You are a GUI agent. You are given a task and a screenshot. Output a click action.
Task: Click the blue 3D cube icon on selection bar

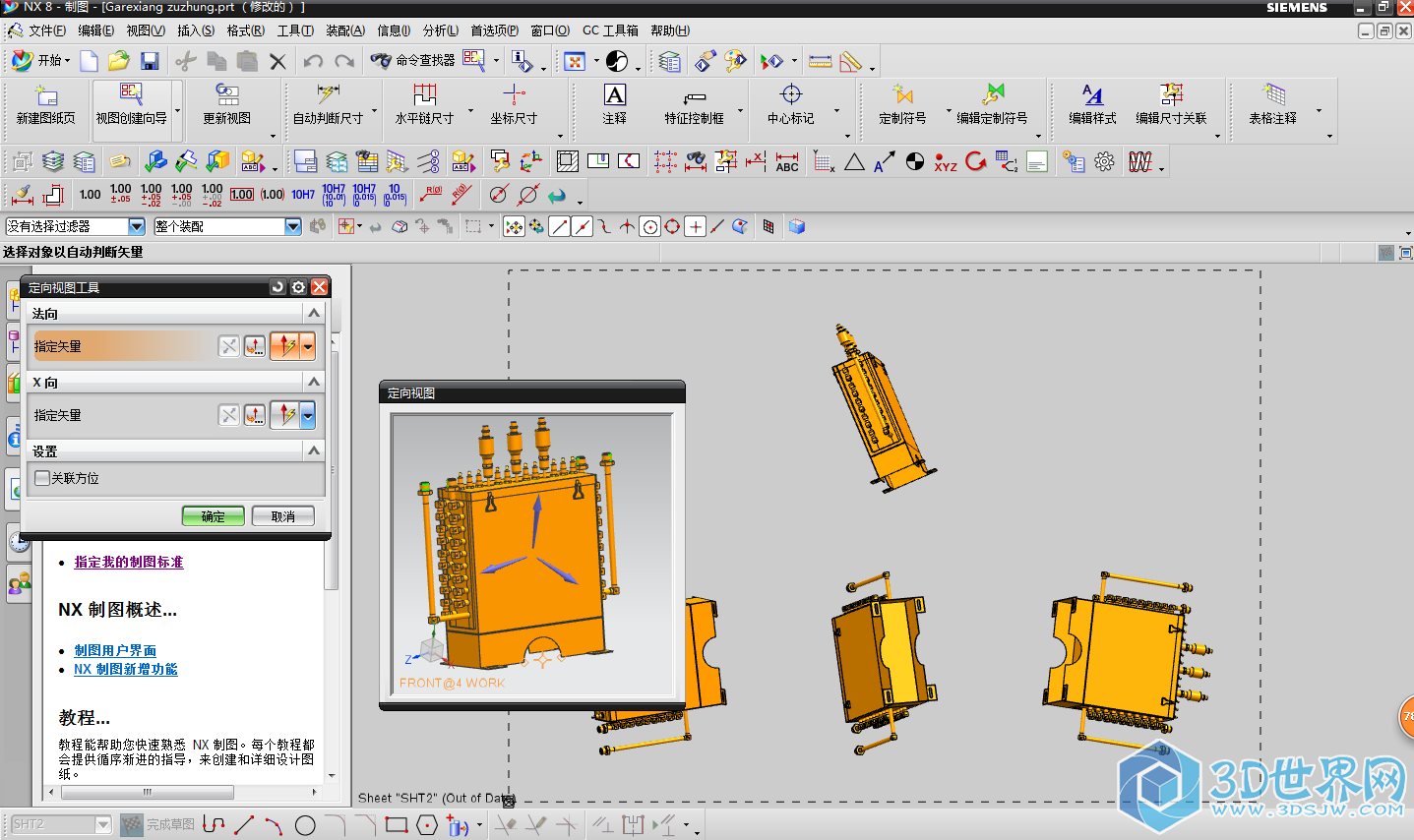point(797,226)
